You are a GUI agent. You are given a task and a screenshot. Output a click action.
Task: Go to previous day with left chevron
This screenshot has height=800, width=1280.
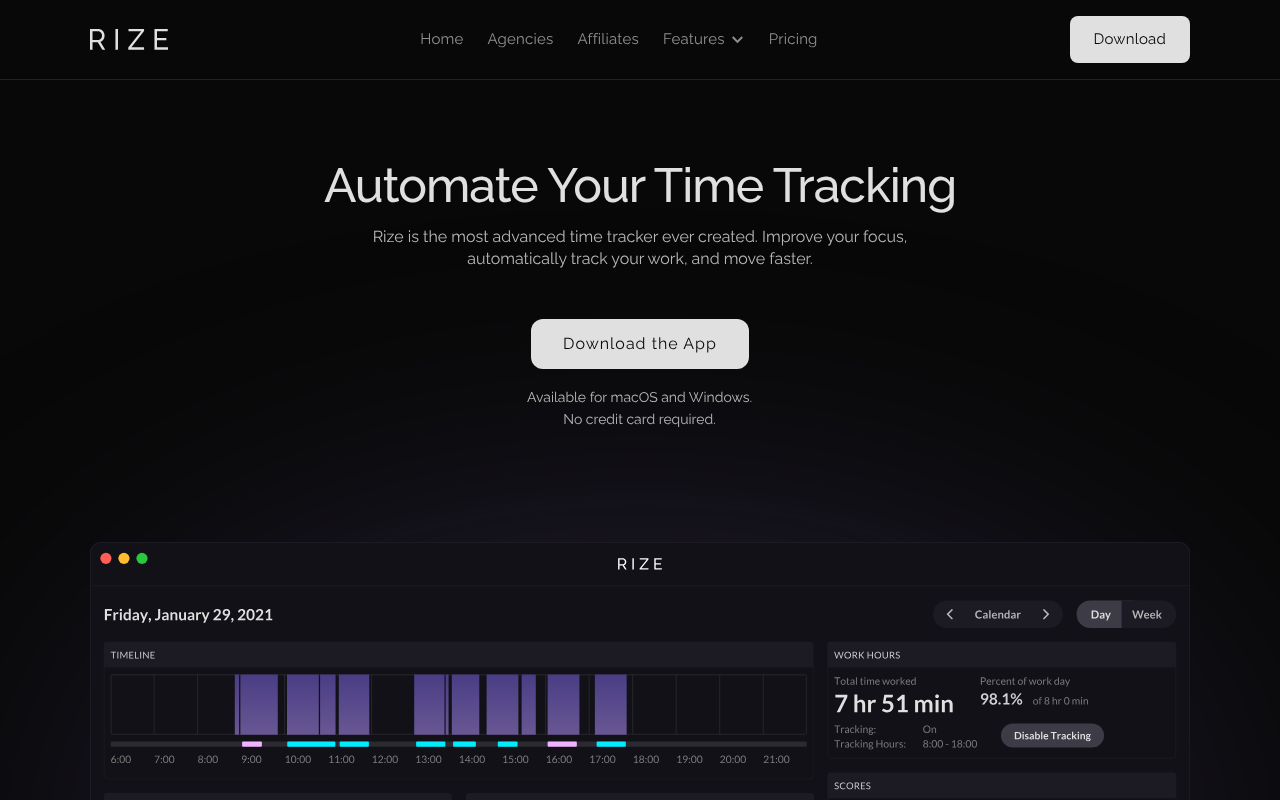(x=950, y=614)
